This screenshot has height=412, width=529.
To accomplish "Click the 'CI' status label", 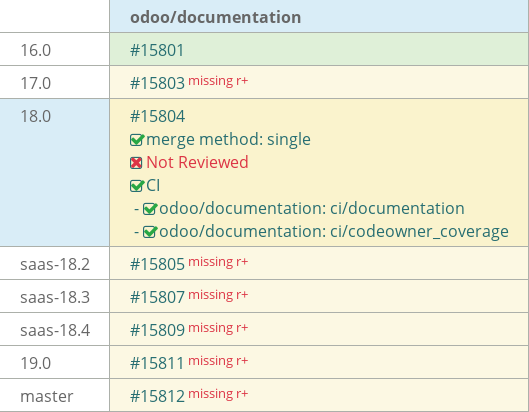I will click(x=153, y=186).
